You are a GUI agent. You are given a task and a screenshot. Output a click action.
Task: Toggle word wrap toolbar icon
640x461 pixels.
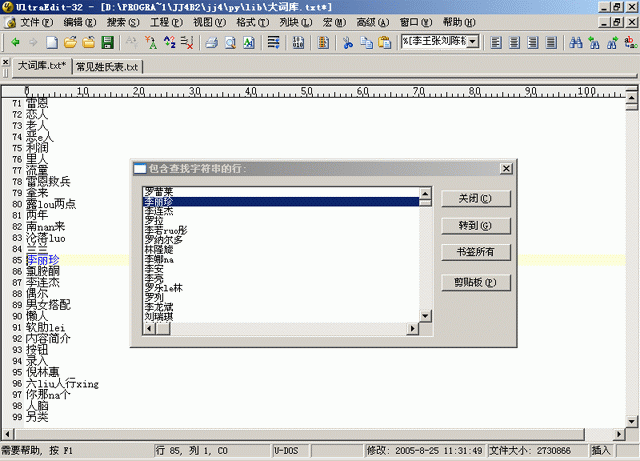pyautogui.click(x=273, y=42)
